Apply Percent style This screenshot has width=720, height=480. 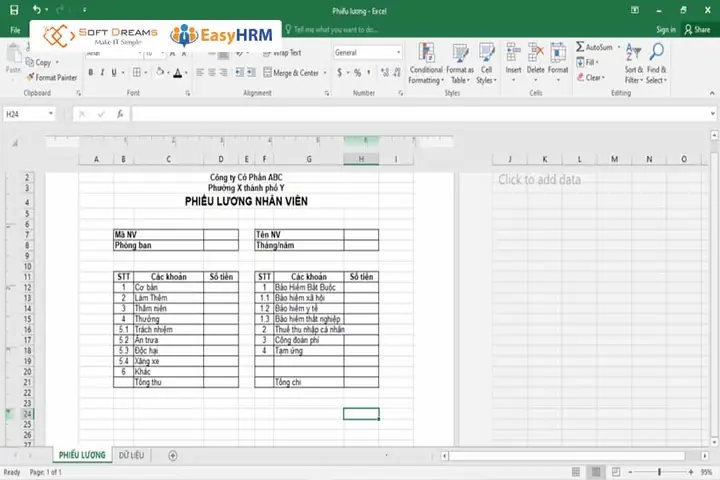click(357, 72)
